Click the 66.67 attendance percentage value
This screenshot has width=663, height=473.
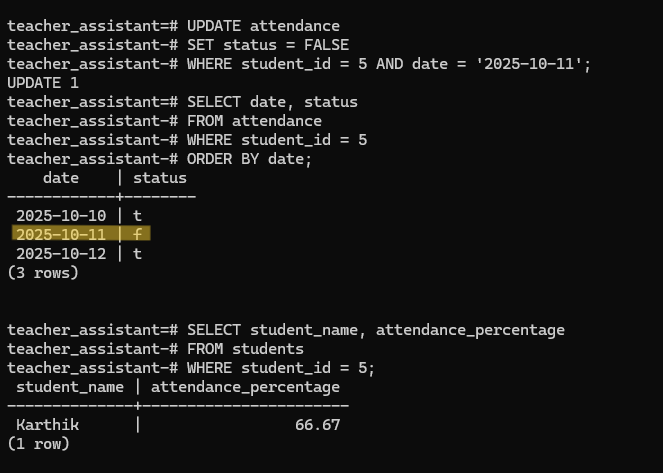pyautogui.click(x=317, y=425)
